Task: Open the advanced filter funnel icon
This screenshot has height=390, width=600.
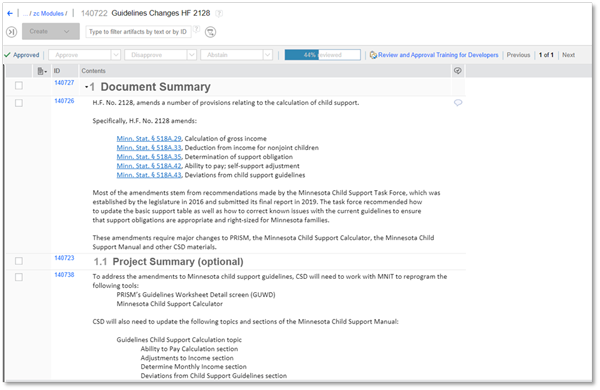Action: pyautogui.click(x=210, y=32)
